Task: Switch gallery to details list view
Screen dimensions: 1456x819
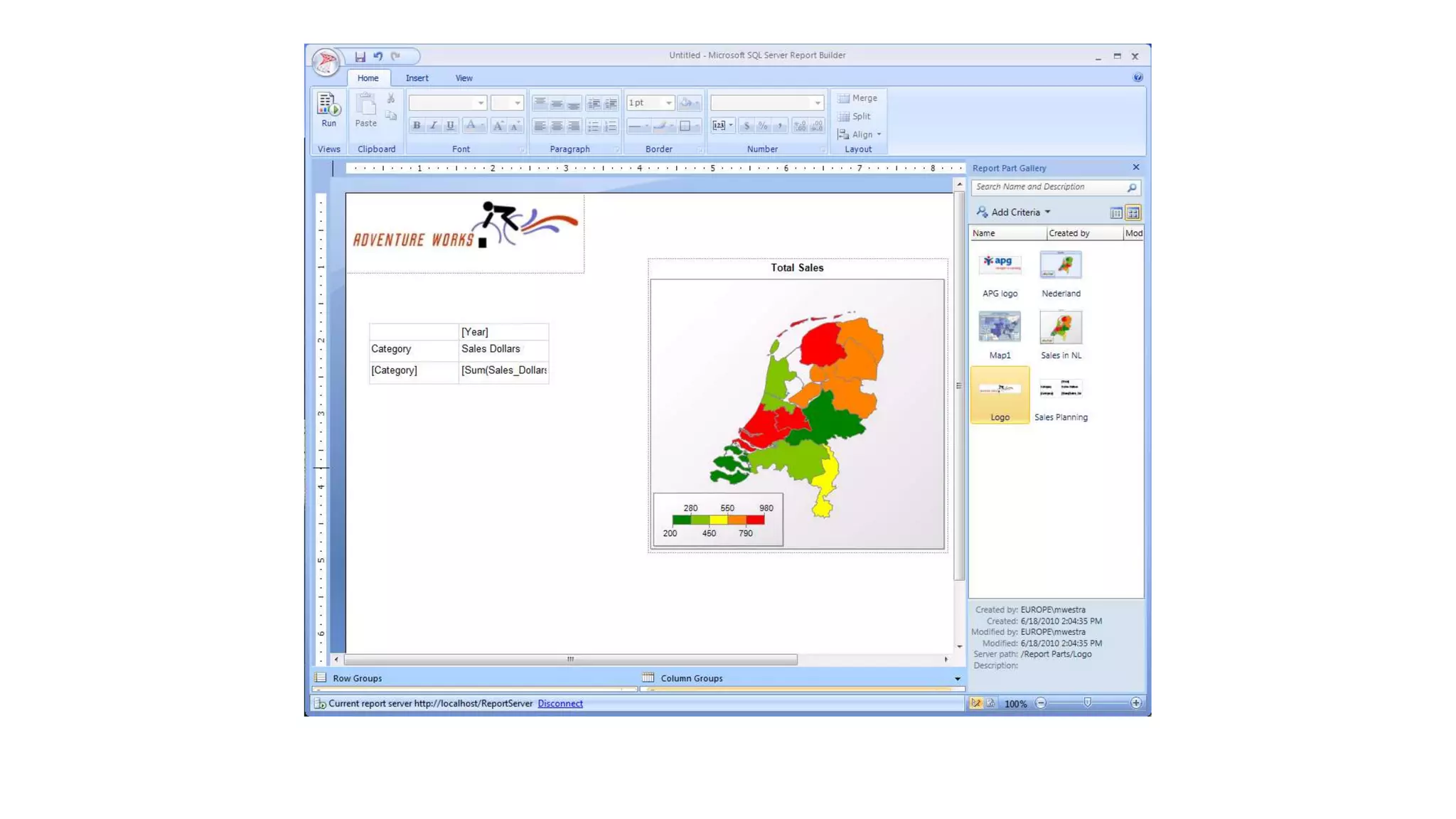Action: coord(1115,213)
